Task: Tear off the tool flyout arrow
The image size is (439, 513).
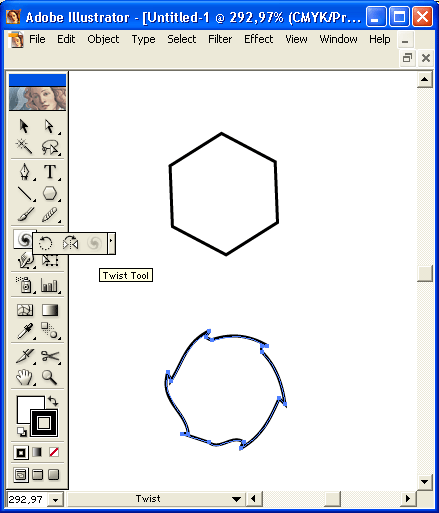Action: coord(111,243)
